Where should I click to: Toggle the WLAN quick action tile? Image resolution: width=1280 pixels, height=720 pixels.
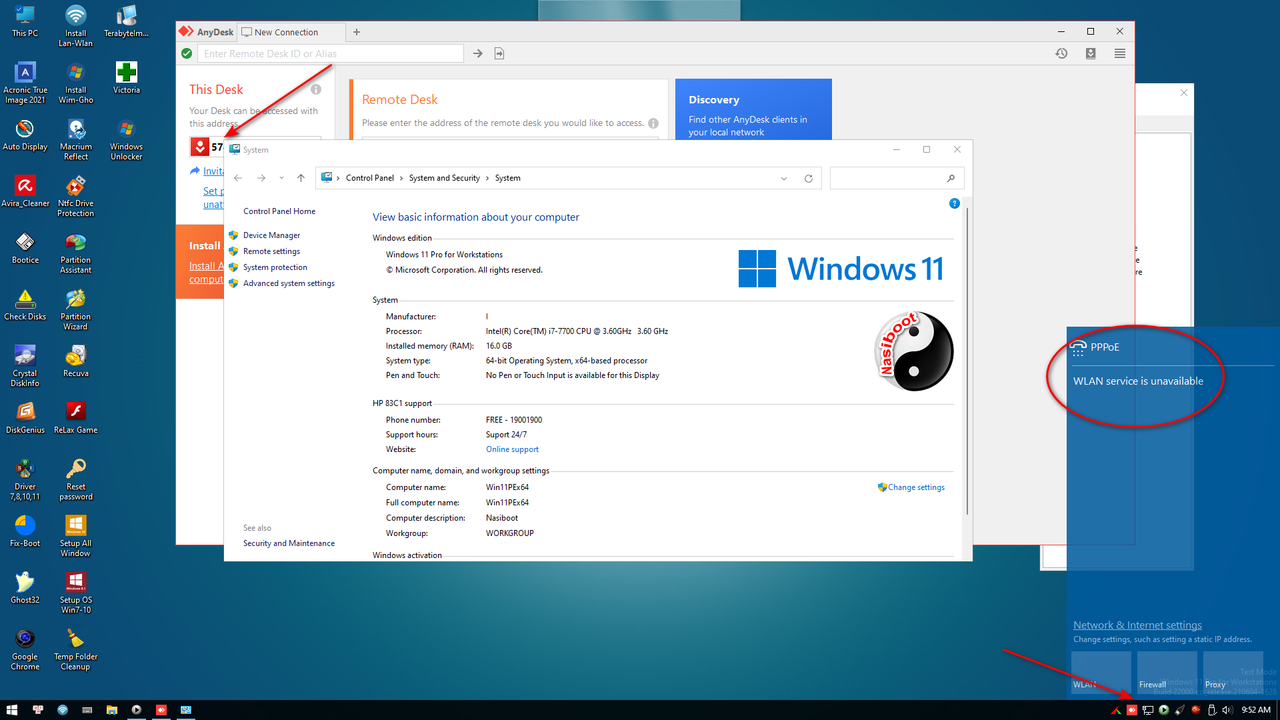(1101, 673)
